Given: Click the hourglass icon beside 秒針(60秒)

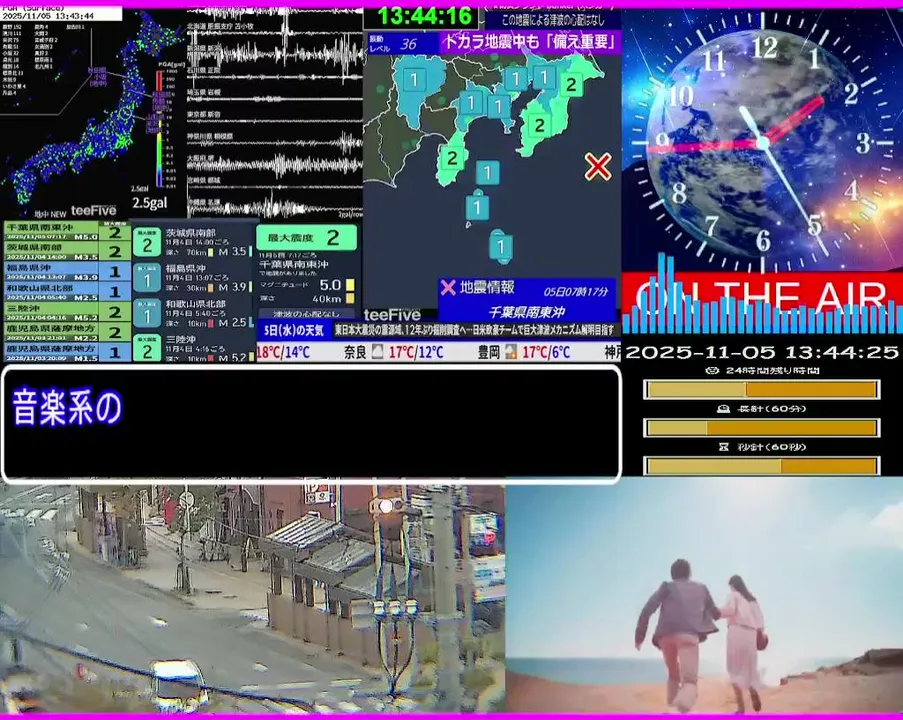Looking at the screenshot, I should (724, 446).
